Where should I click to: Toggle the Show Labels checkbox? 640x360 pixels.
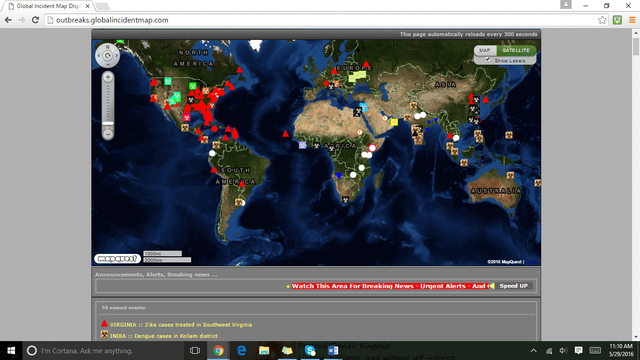[x=487, y=60]
